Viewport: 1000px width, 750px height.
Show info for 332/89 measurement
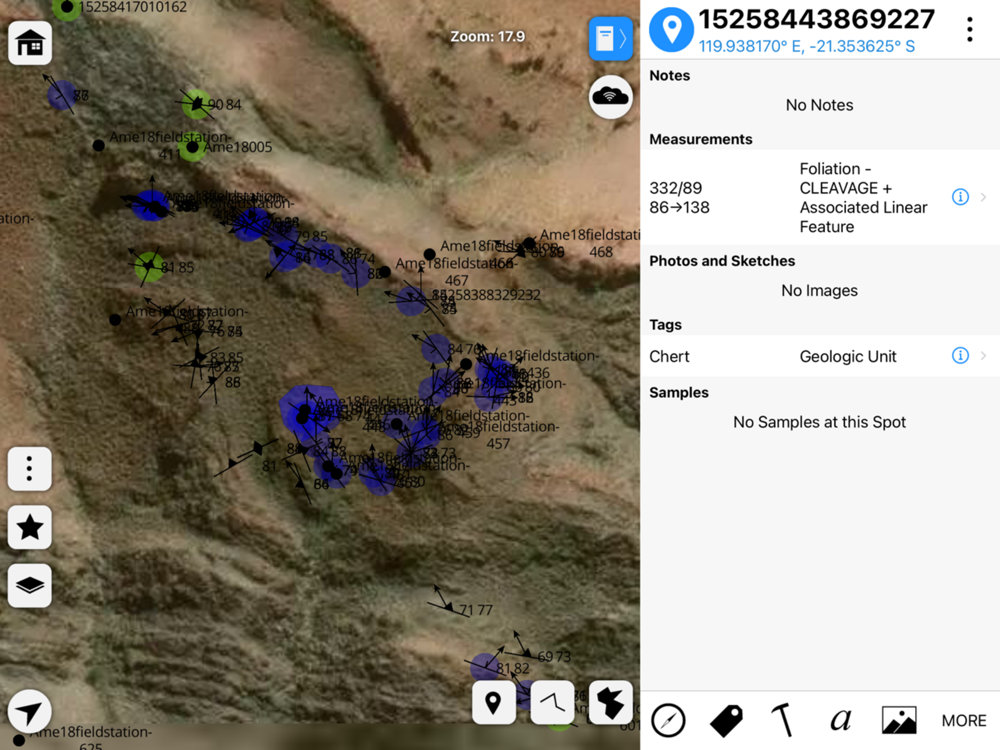point(960,197)
